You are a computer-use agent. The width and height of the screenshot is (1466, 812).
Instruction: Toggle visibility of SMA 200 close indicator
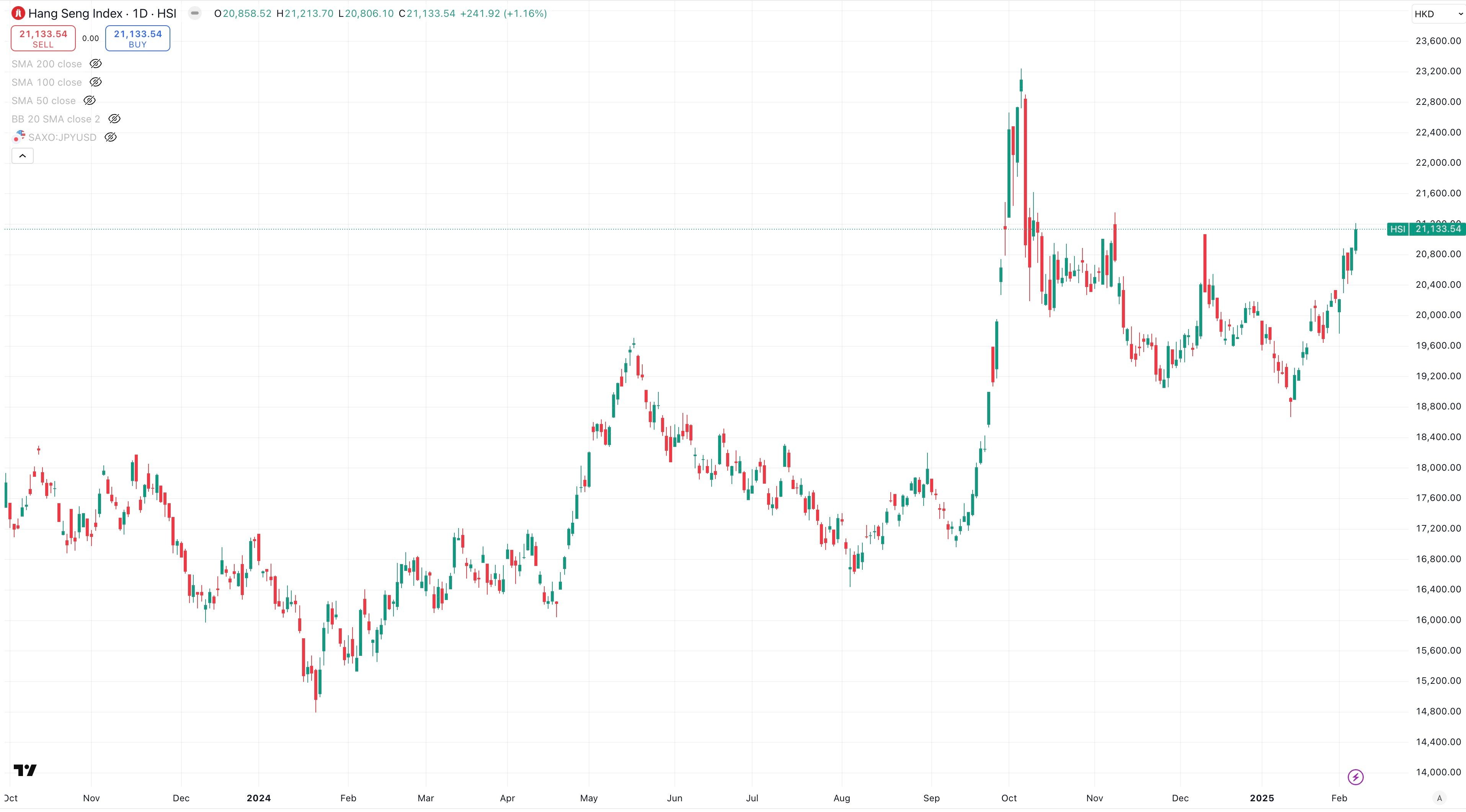96,64
